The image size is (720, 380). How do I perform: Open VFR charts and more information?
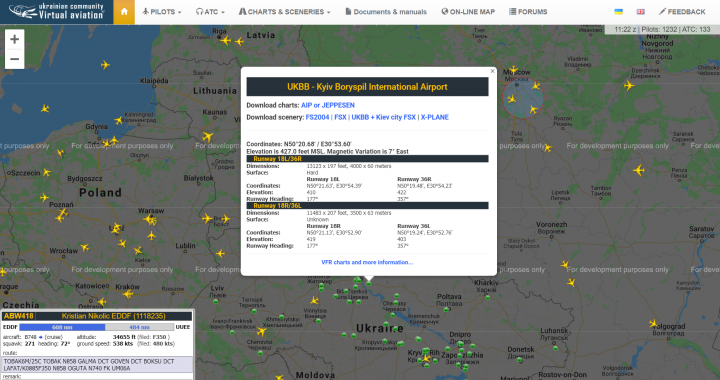pos(367,263)
